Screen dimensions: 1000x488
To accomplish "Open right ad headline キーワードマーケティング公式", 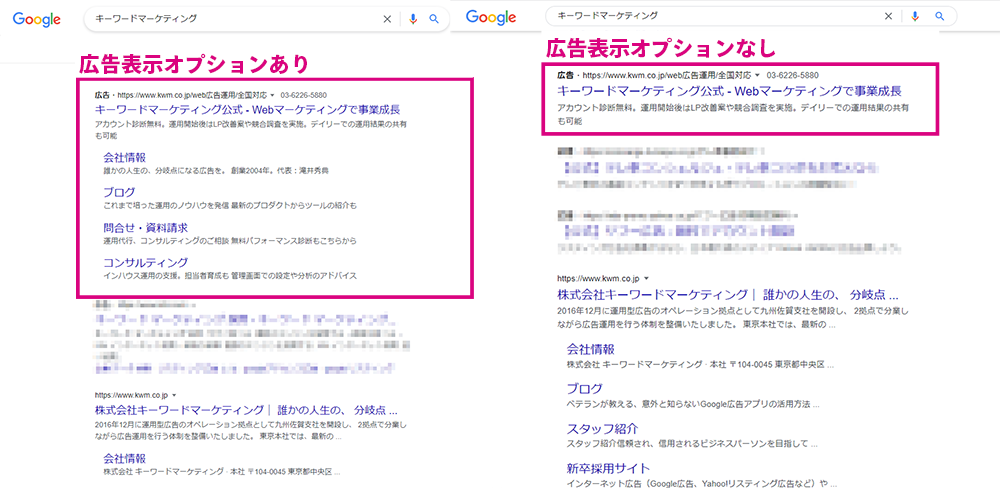I will pyautogui.click(x=730, y=91).
